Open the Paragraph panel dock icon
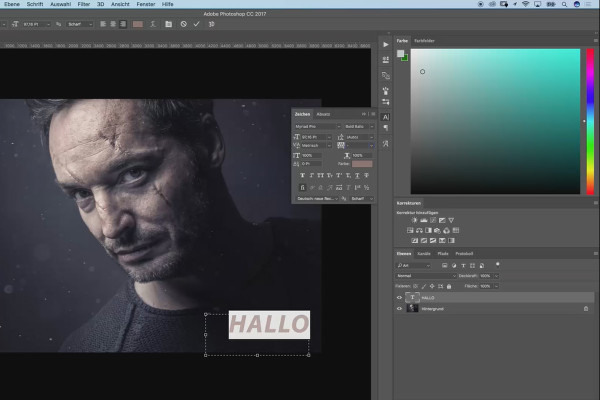This screenshot has height=400, width=600. [386, 128]
